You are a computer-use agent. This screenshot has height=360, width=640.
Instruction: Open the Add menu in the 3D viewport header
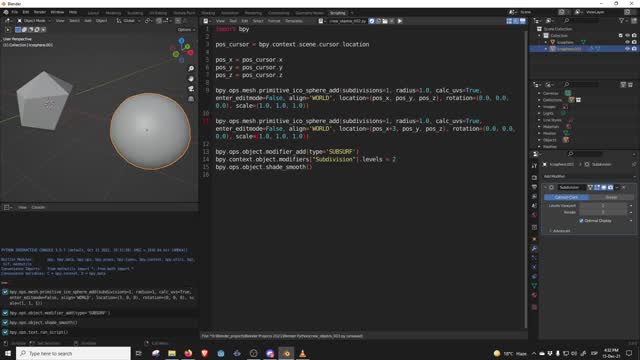tap(88, 21)
